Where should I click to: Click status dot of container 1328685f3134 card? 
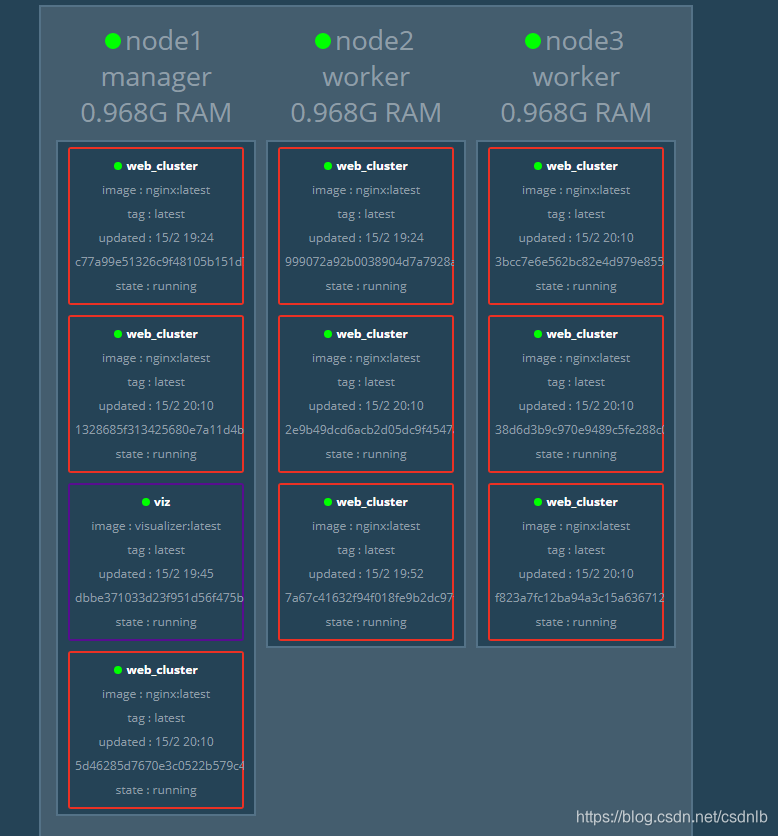tap(118, 334)
